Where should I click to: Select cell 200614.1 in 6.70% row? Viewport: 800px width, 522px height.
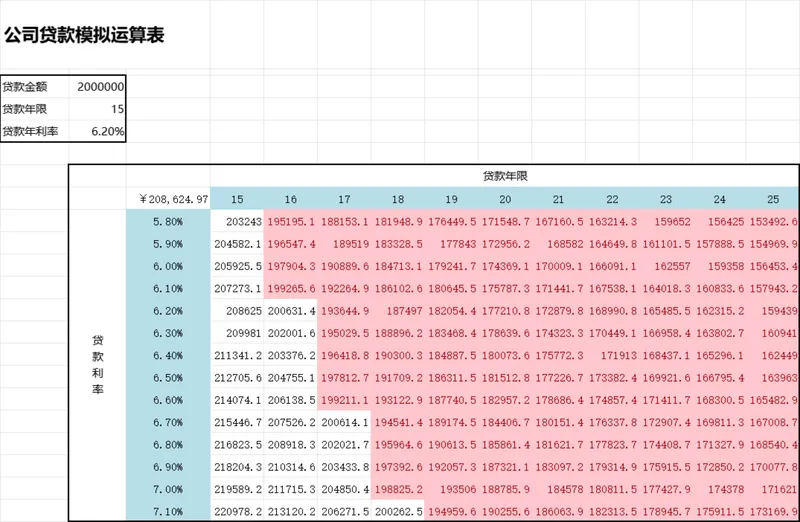click(x=344, y=422)
